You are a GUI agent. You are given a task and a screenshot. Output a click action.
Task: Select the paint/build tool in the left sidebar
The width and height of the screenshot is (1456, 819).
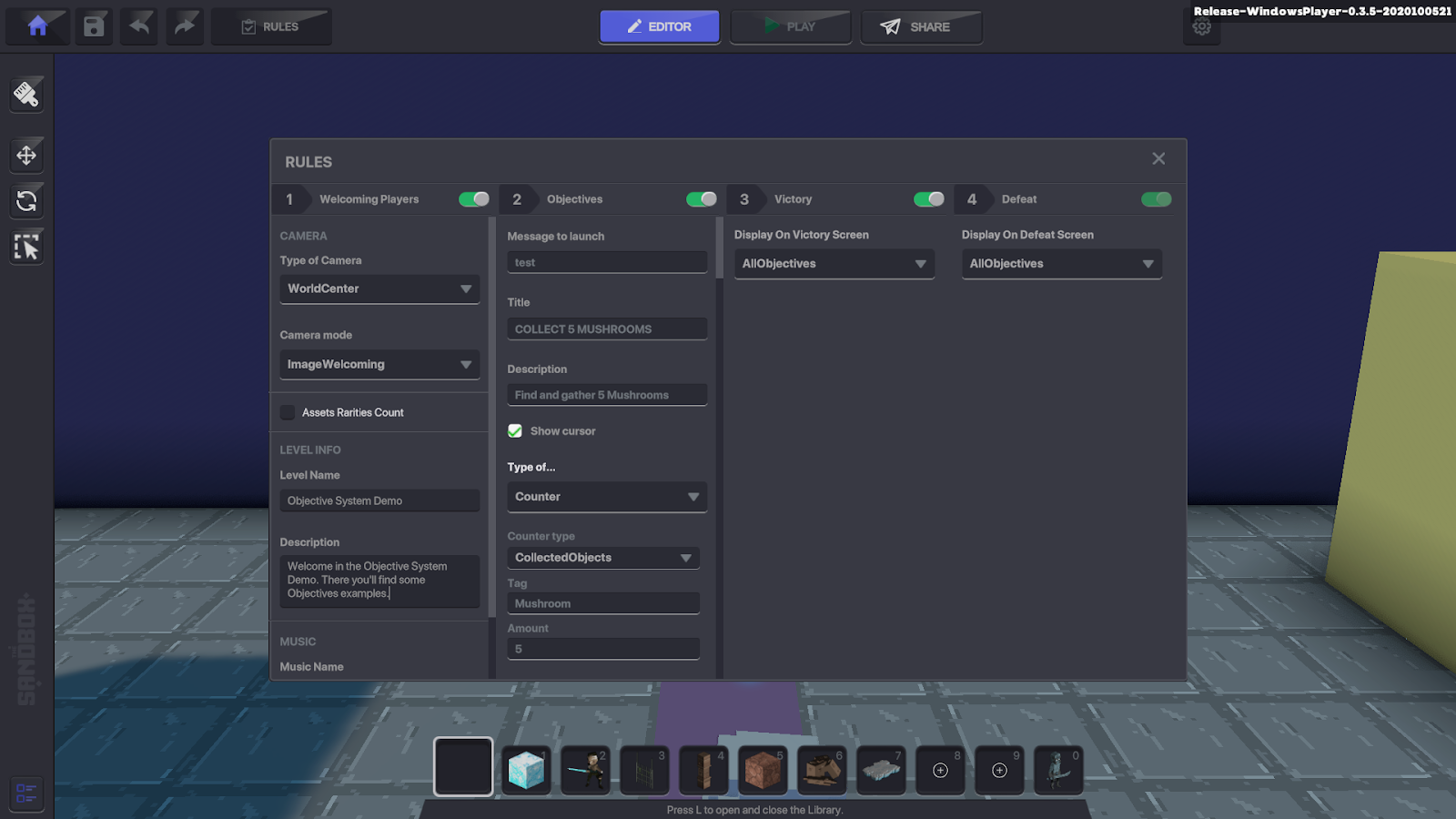pos(26,94)
